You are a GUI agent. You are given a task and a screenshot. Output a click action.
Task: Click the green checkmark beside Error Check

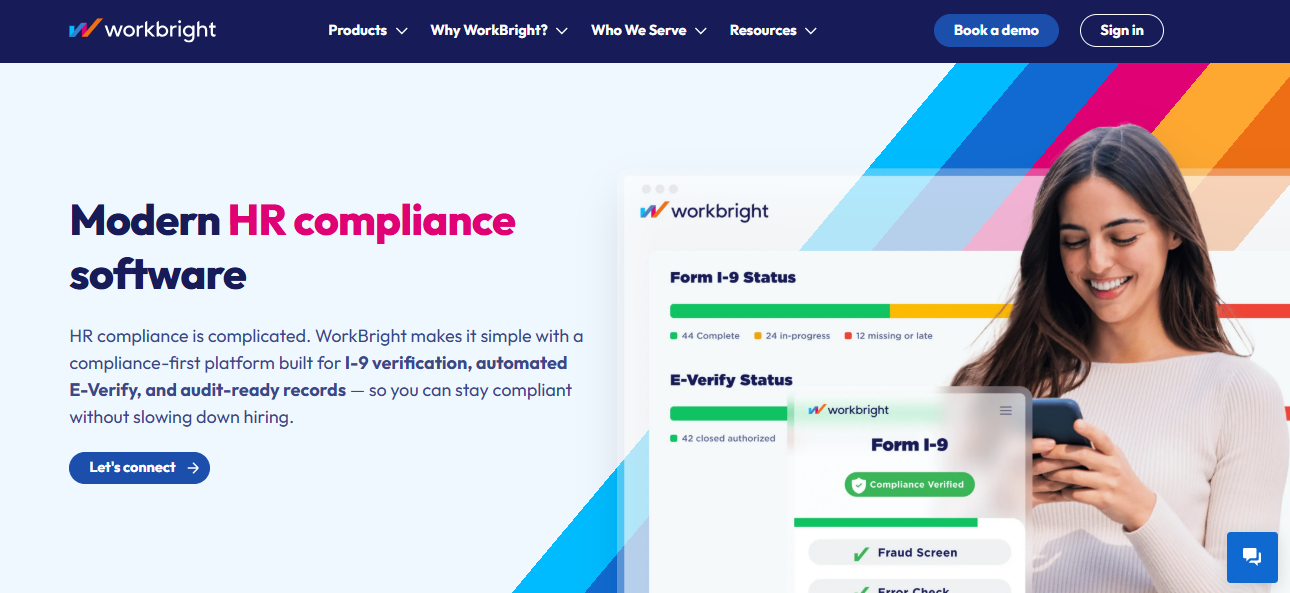tap(860, 588)
